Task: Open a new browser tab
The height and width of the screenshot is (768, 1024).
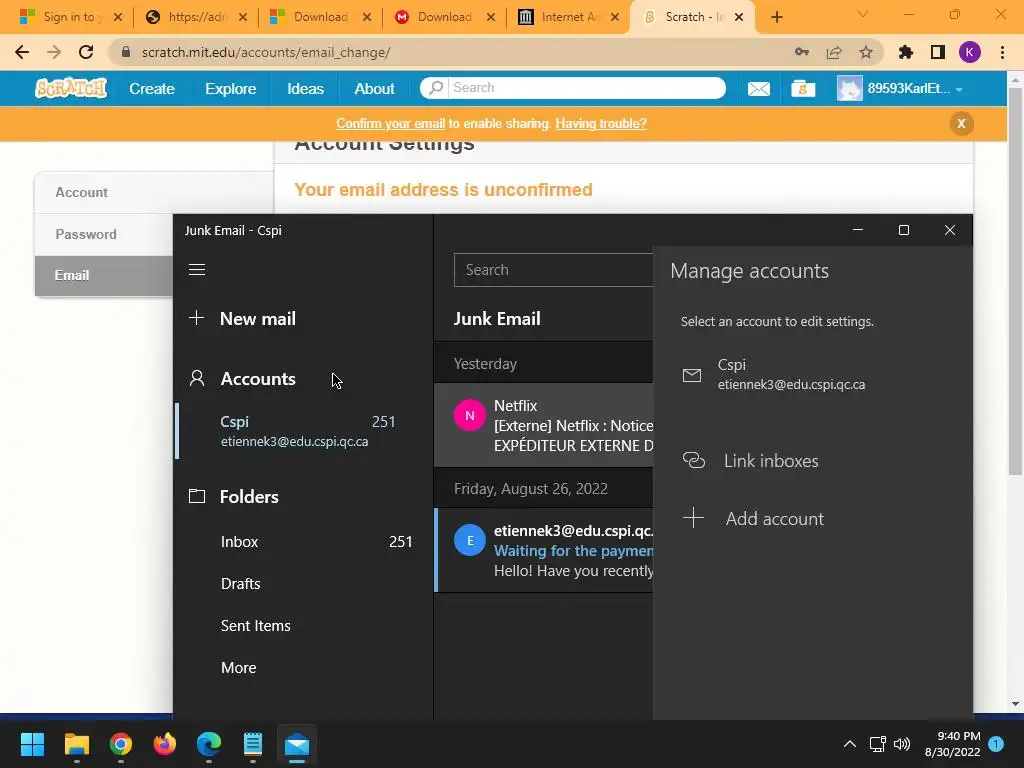Action: click(x=776, y=17)
